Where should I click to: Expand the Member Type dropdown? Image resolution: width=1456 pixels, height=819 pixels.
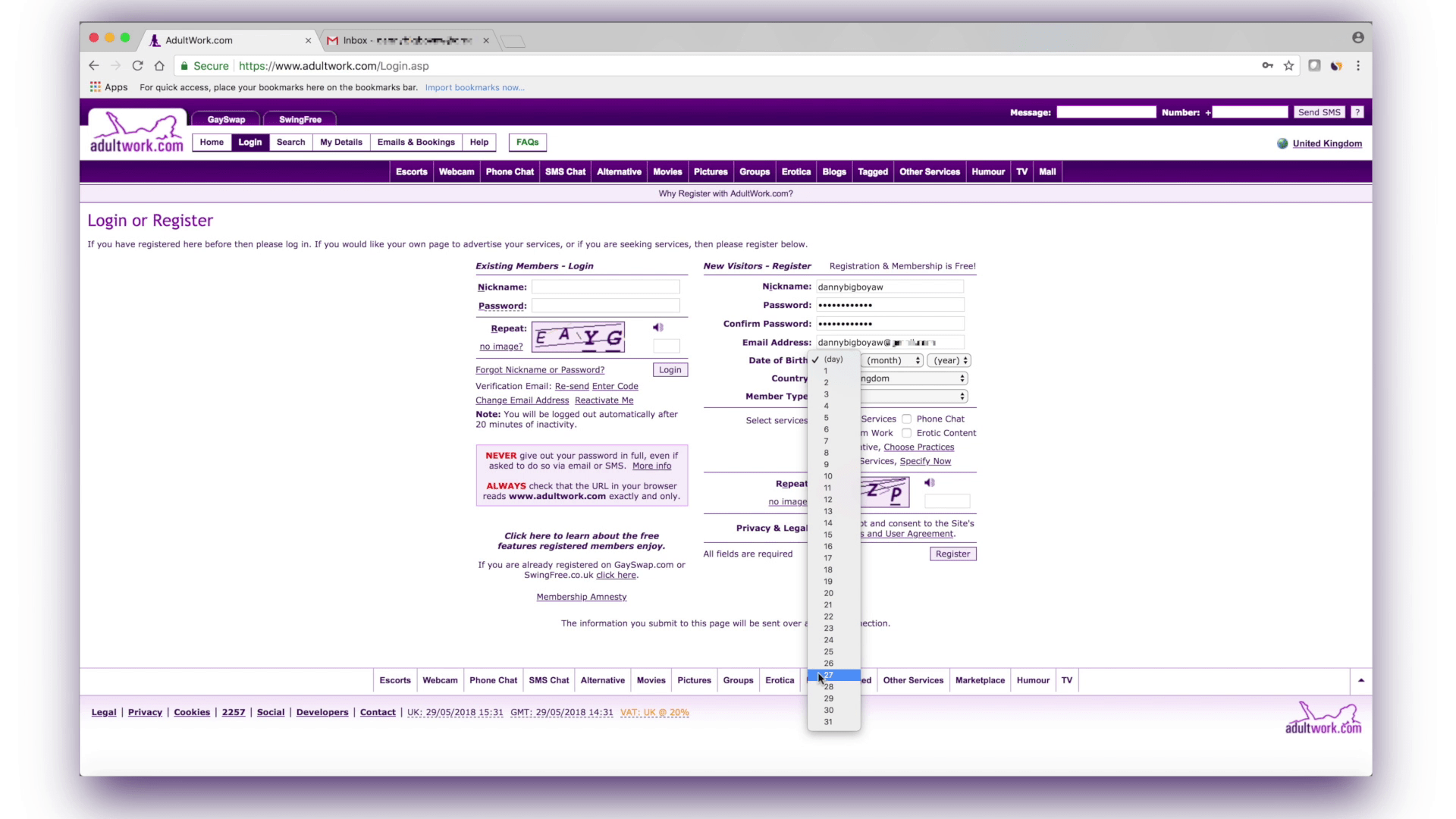tap(914, 396)
